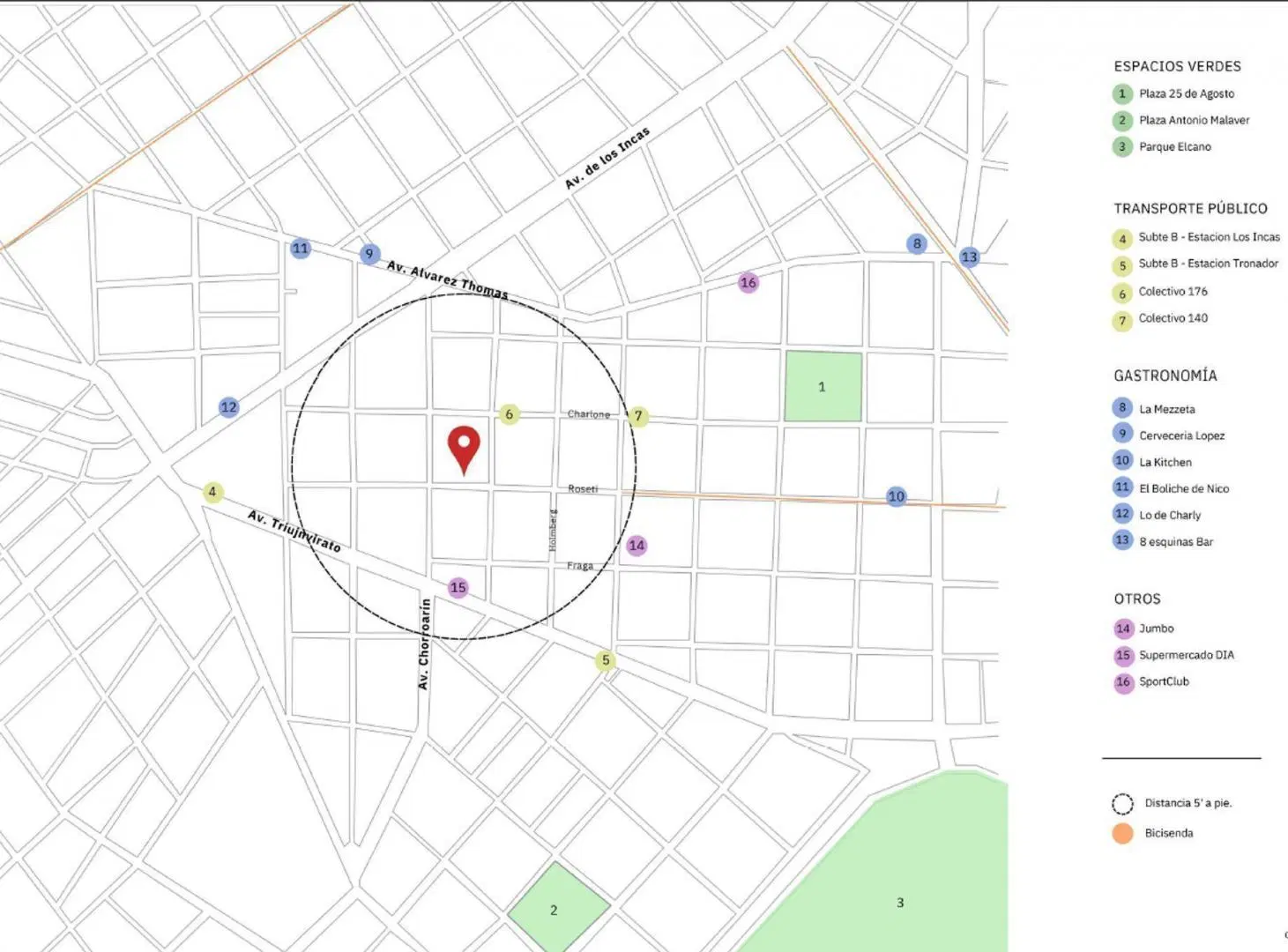Click the 'Parque Elcano' legend text
This screenshot has height=952, width=1288.
[x=1175, y=146]
